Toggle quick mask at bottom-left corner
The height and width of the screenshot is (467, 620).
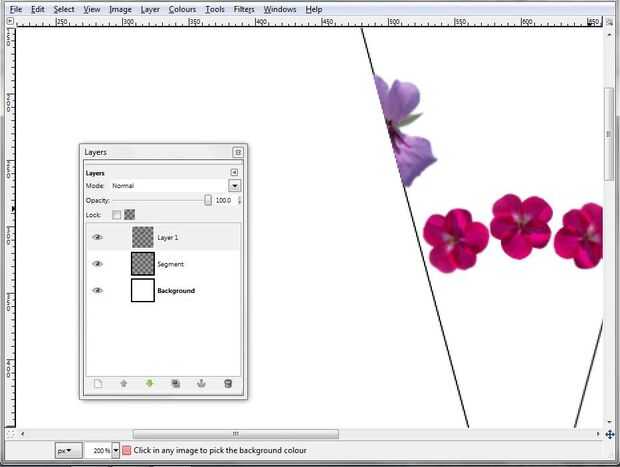[x=10, y=435]
